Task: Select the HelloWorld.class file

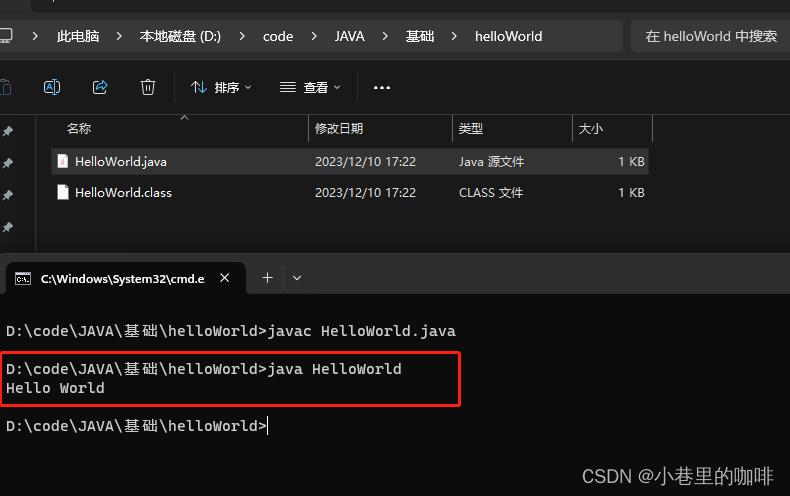Action: pos(350,193)
